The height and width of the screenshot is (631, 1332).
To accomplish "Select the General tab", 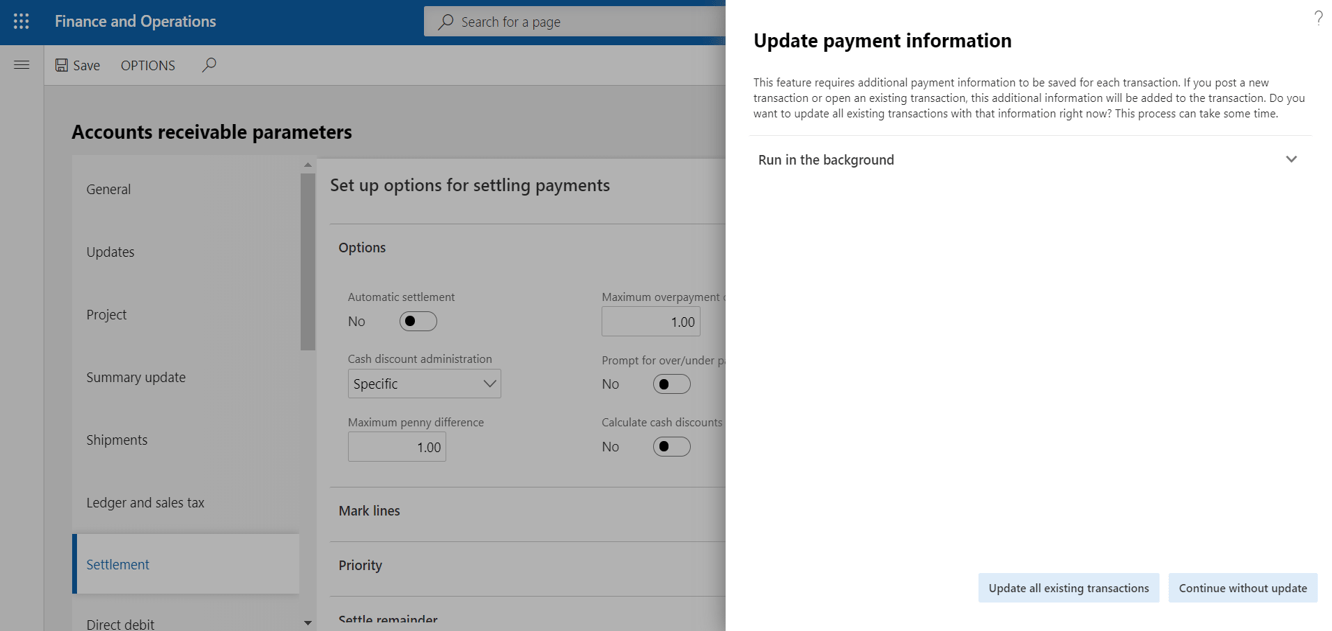I will click(108, 189).
